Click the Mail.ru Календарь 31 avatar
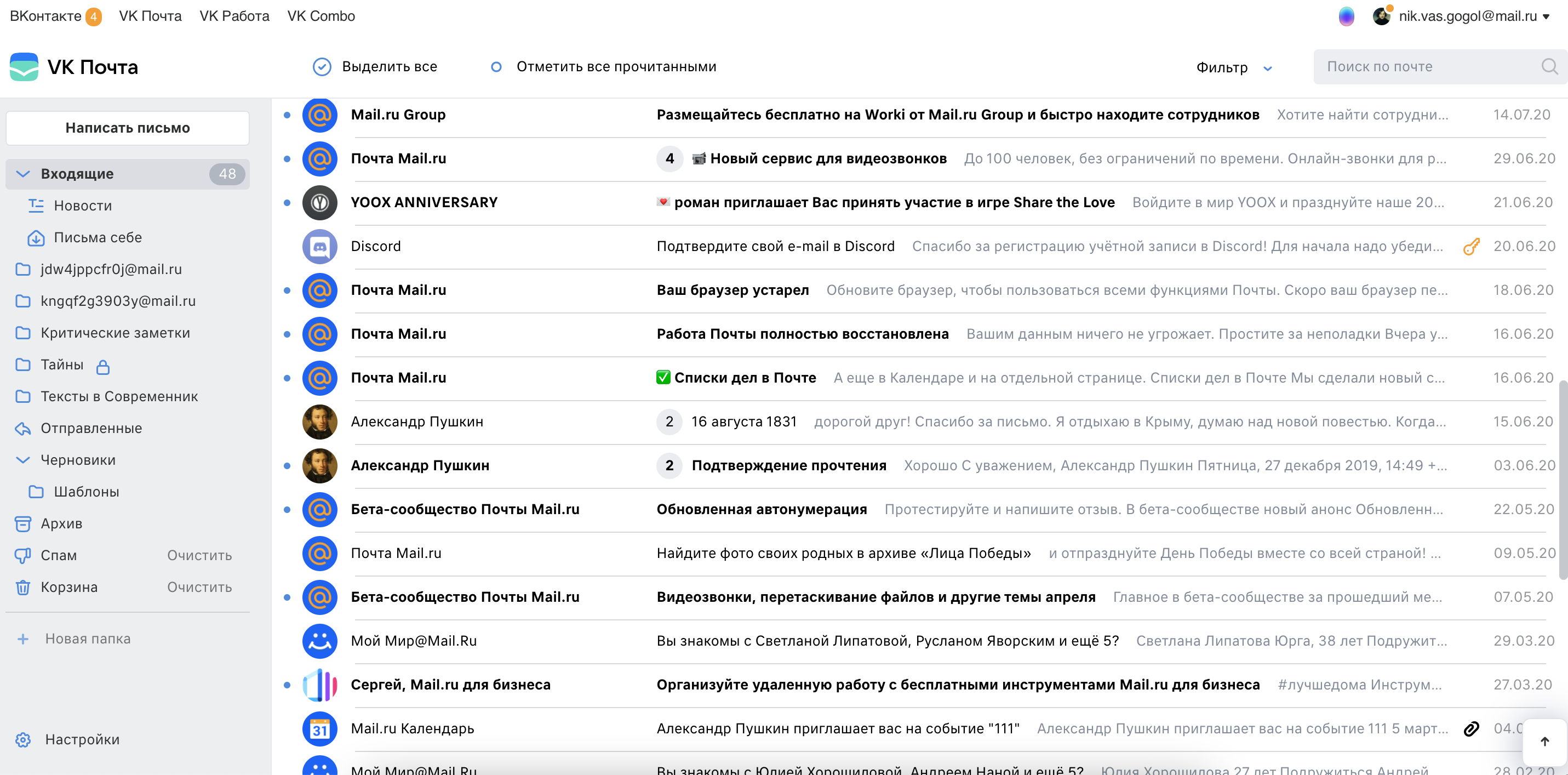Image resolution: width=1568 pixels, height=775 pixels. coord(319,729)
